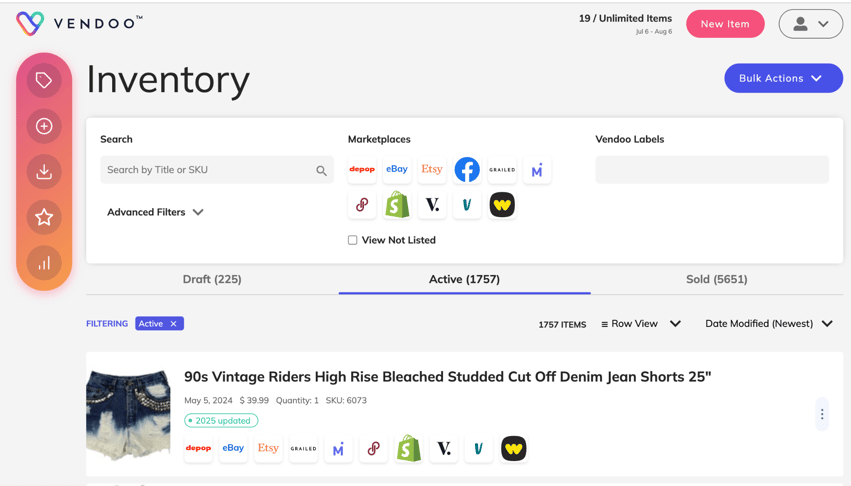Open the Riders Denim Jean Shorts listing title
Viewport: 851px width, 486px height.
[x=447, y=376]
